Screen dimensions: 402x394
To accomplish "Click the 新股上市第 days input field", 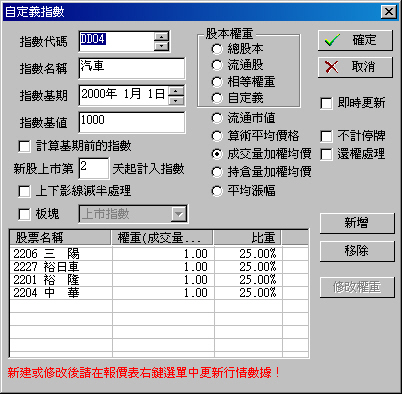I will pos(94,168).
